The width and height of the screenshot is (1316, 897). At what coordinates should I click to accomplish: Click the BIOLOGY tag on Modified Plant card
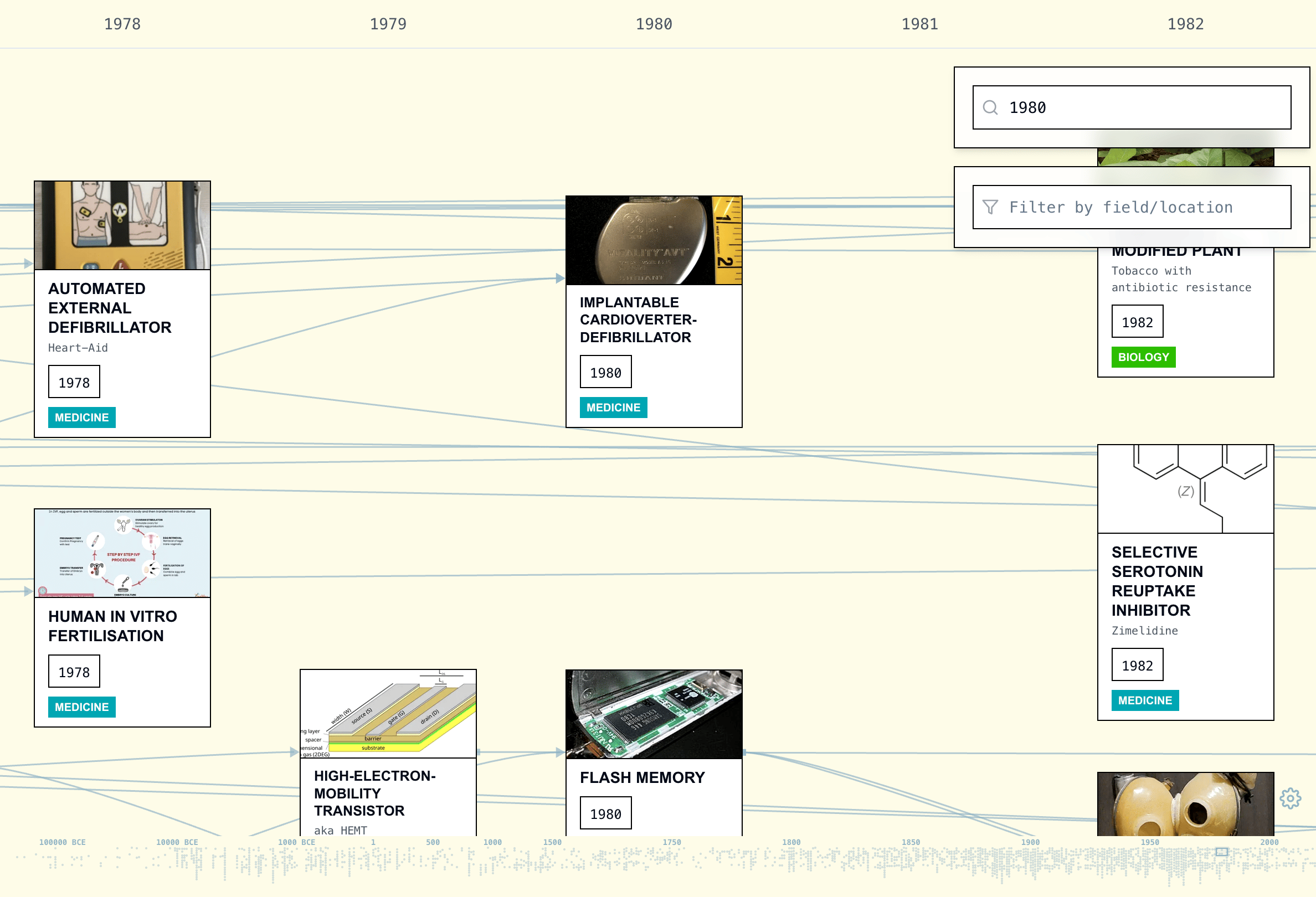1143,357
